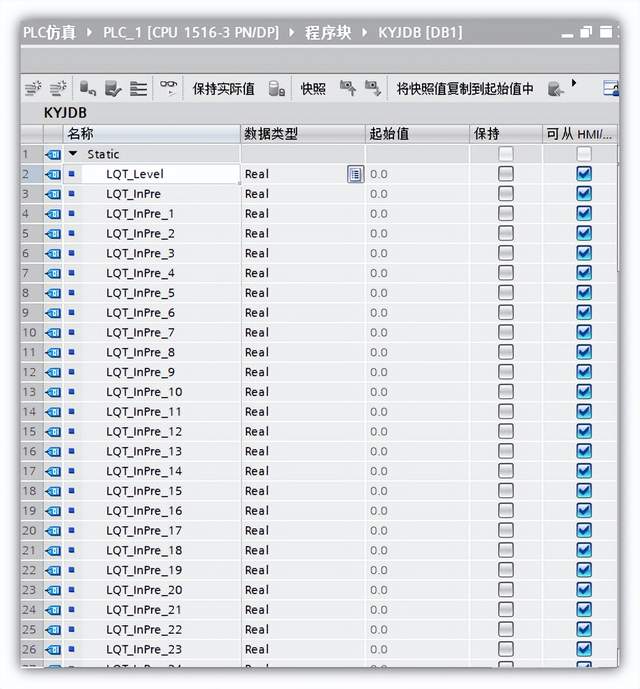Click icon right of 将快照值复制到起始值中

[x=556, y=89]
